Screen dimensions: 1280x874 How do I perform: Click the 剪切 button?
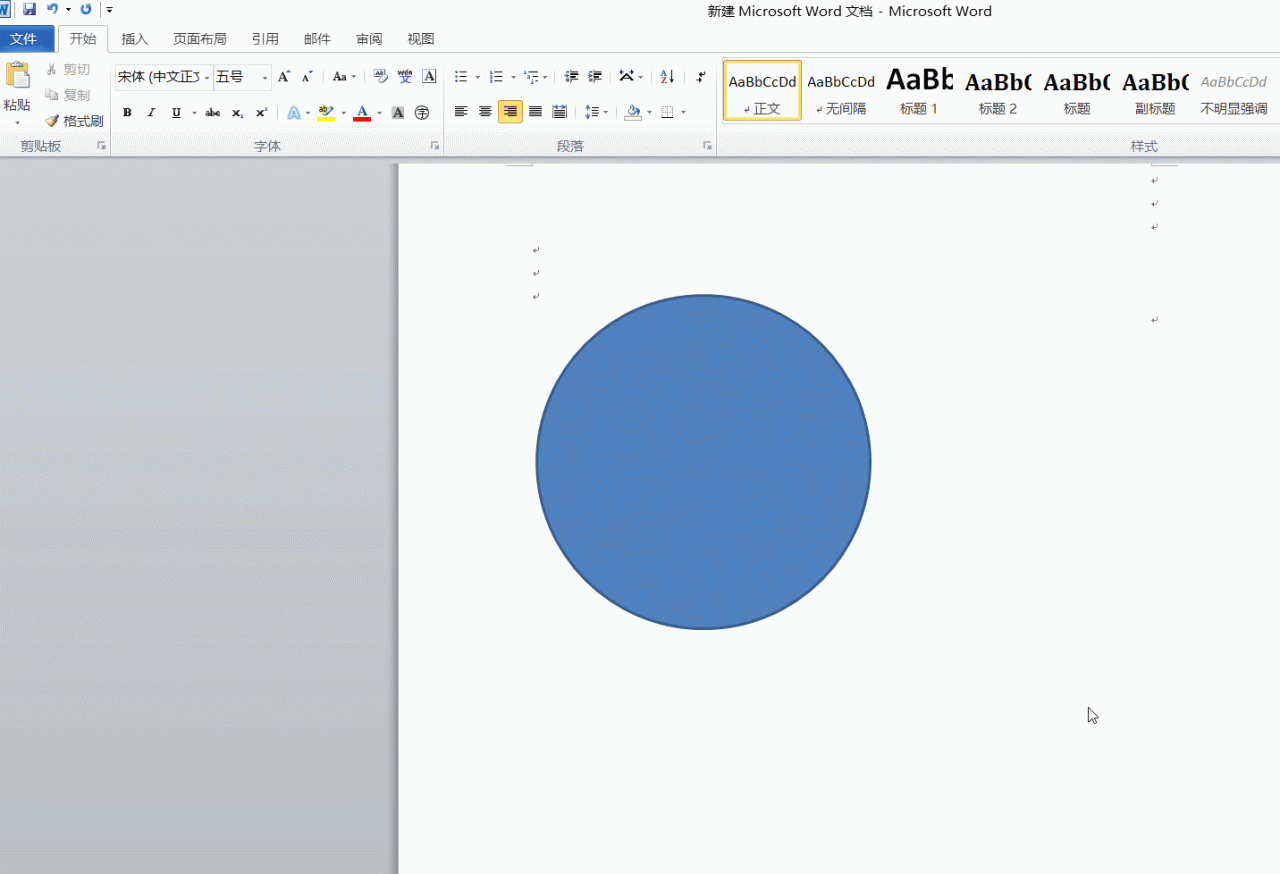[68, 69]
